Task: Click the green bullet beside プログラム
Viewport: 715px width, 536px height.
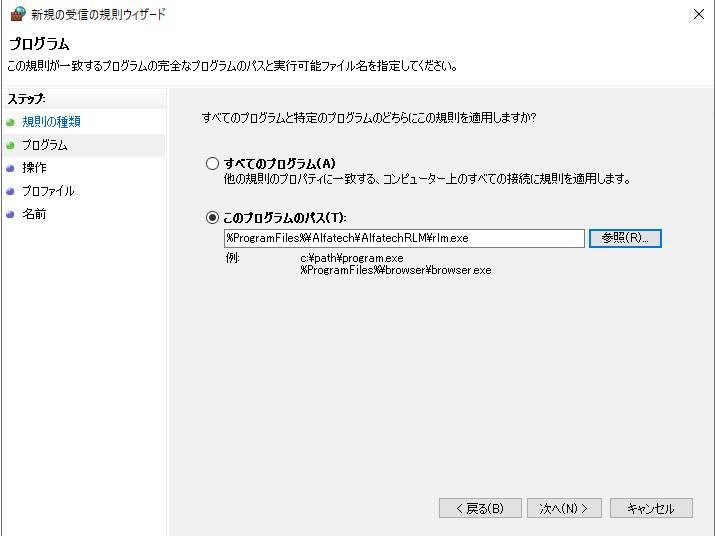Action: click(10, 146)
